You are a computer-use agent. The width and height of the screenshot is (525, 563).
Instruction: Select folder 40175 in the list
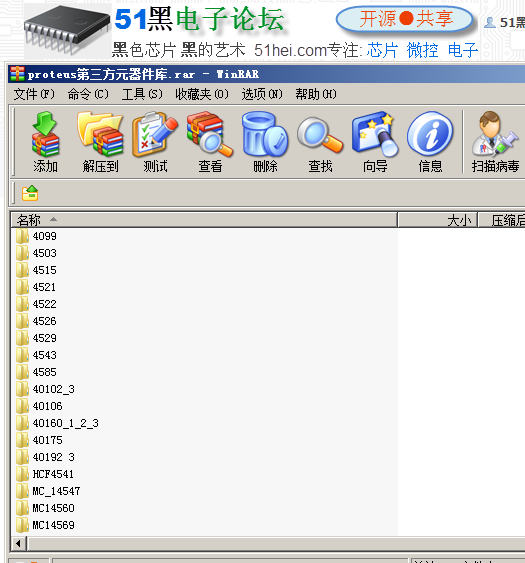pos(39,440)
